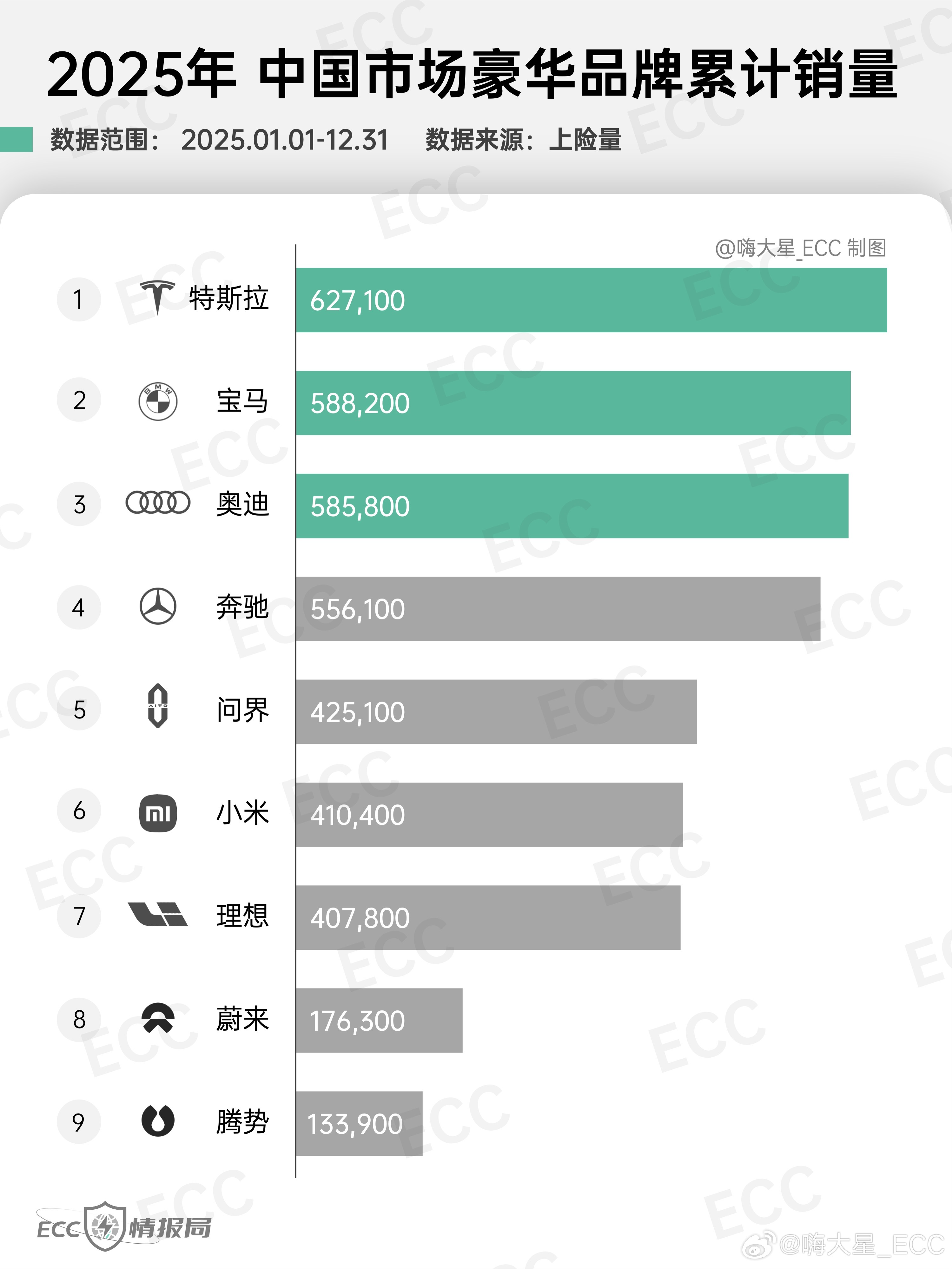
Task: Click the gray 556,100 Mercedes bar
Action: tap(558, 609)
